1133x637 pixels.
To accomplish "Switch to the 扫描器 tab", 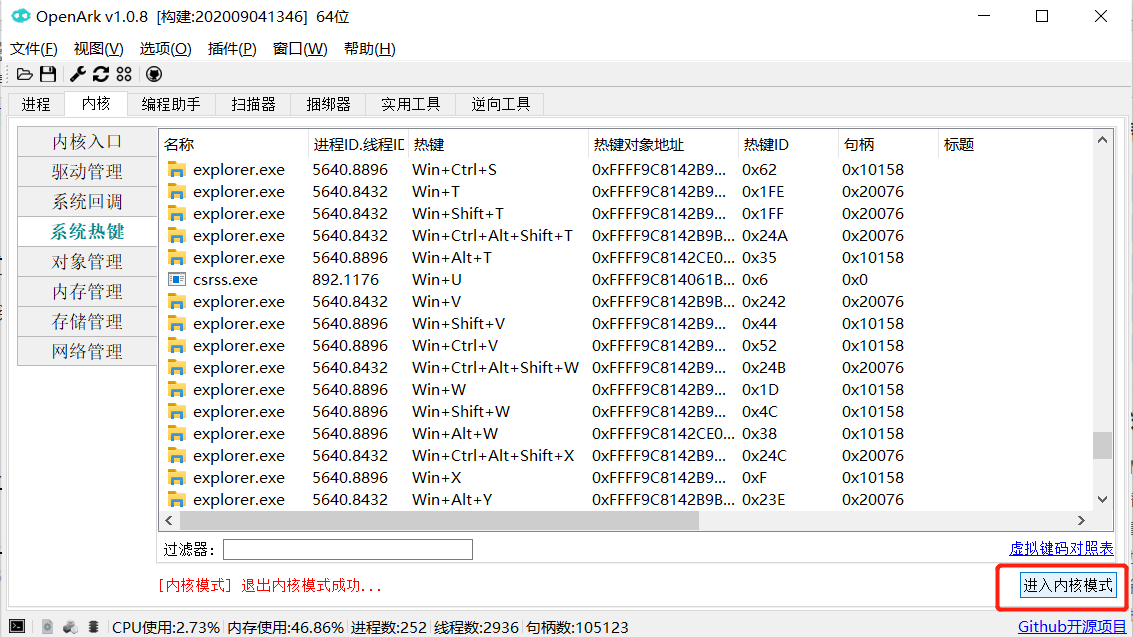I will pos(253,105).
